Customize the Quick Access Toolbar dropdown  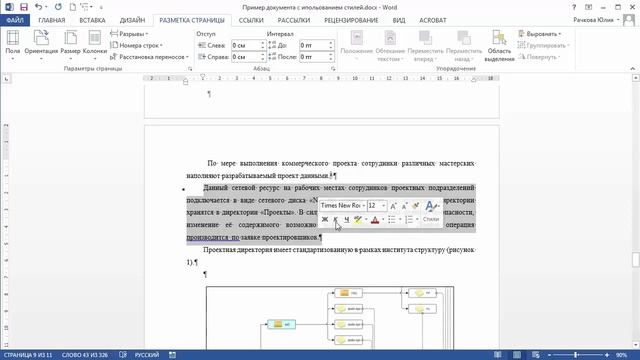click(x=101, y=7)
